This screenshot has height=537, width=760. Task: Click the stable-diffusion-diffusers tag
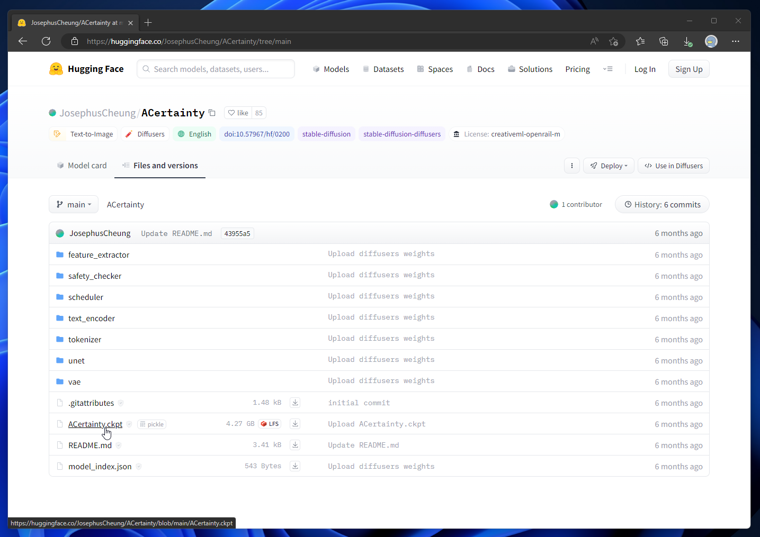(402, 134)
